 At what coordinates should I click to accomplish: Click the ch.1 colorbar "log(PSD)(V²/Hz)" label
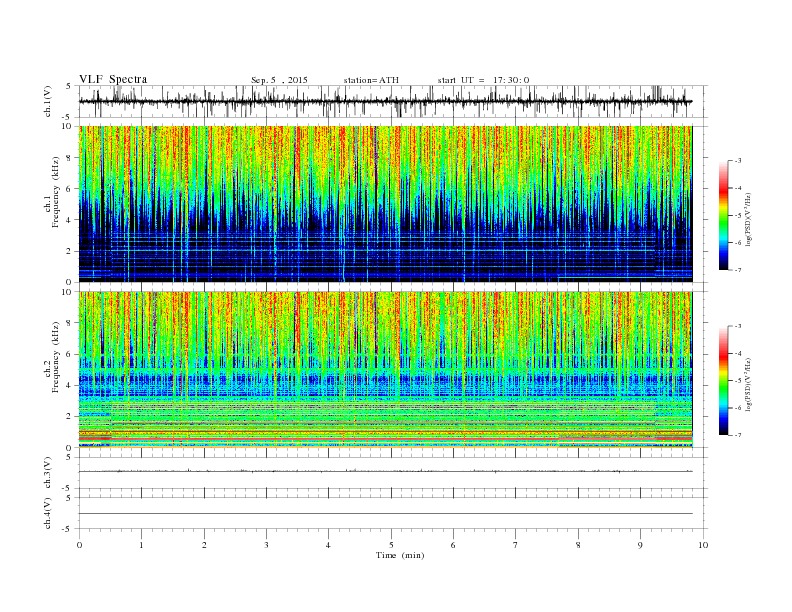click(749, 219)
